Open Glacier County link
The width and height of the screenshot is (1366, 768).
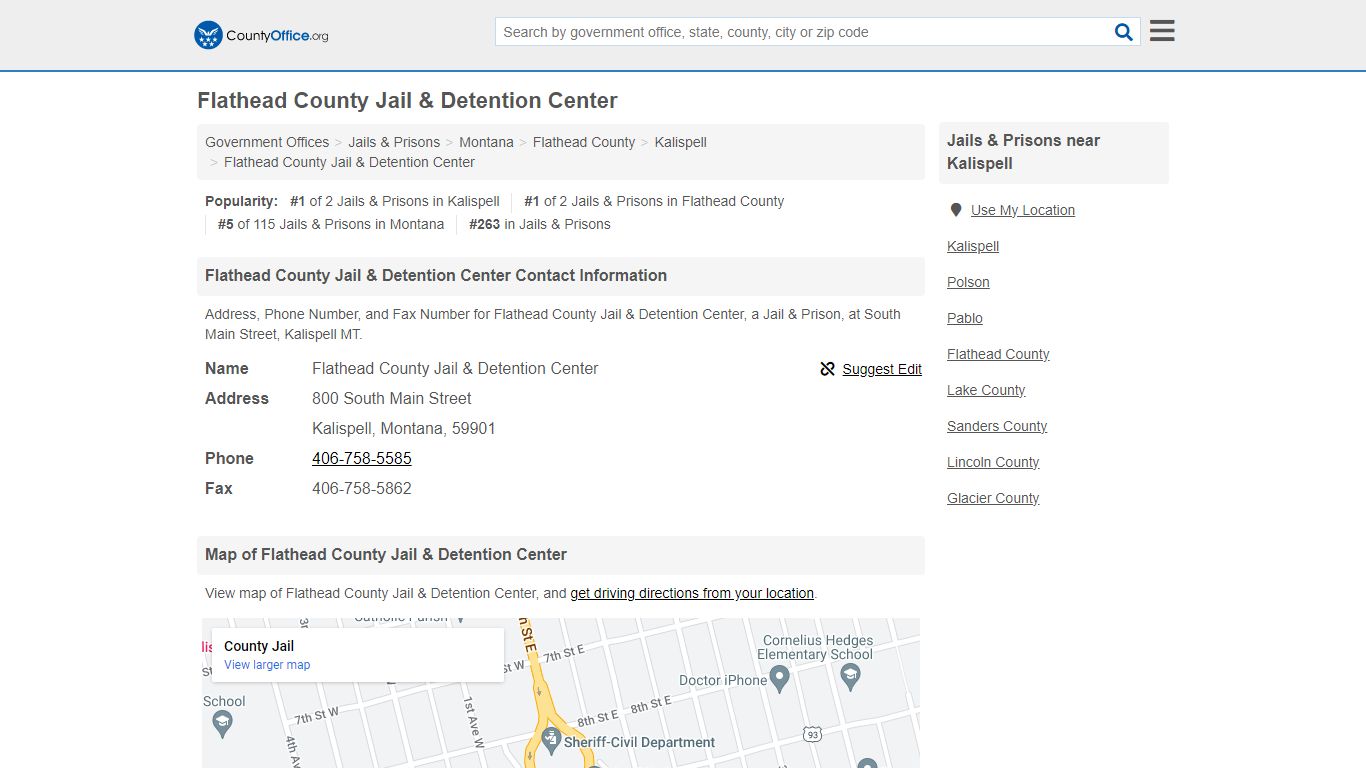tap(993, 498)
